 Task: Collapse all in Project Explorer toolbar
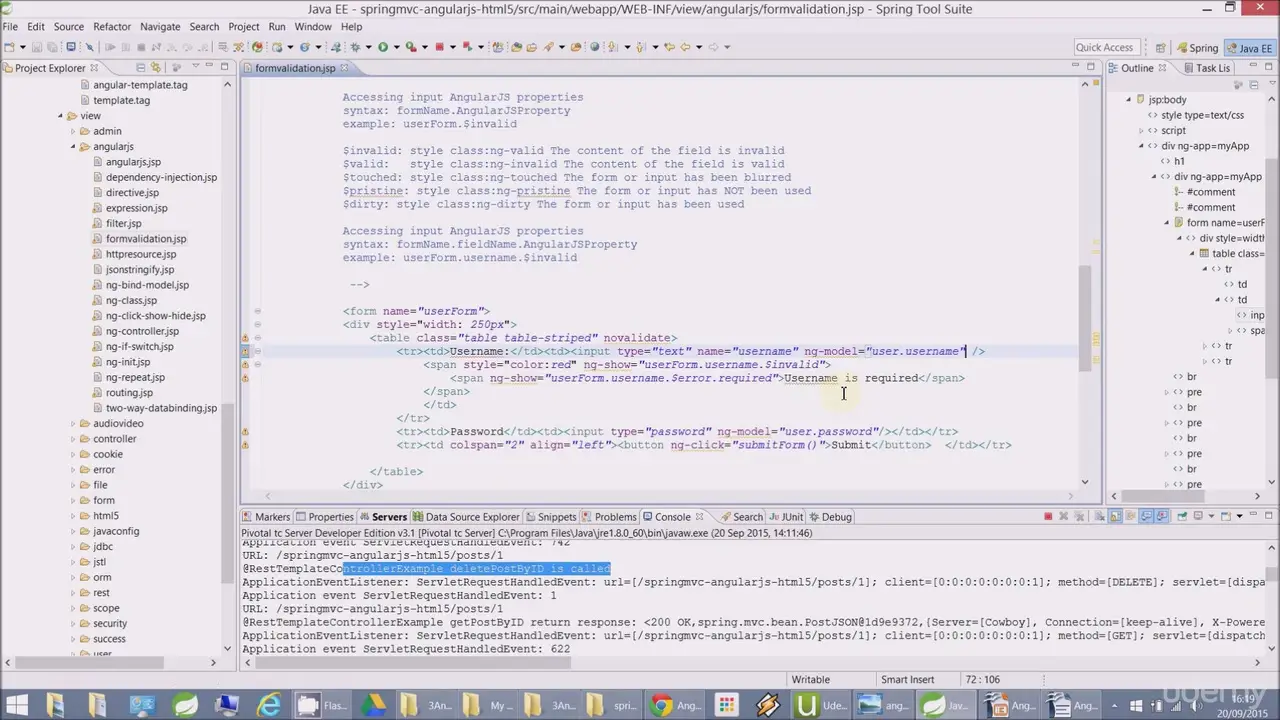pyautogui.click(x=142, y=68)
